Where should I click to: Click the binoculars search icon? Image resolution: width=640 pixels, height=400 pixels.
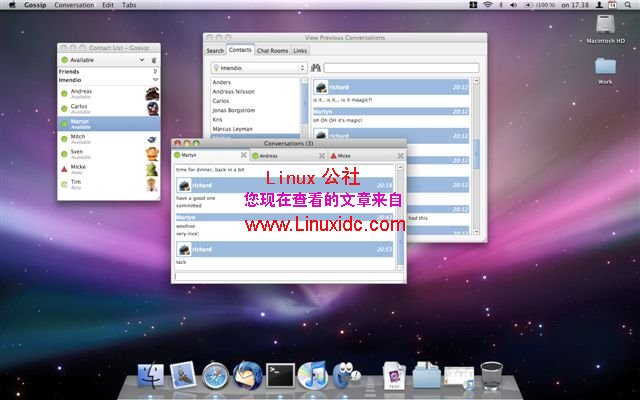[x=316, y=68]
